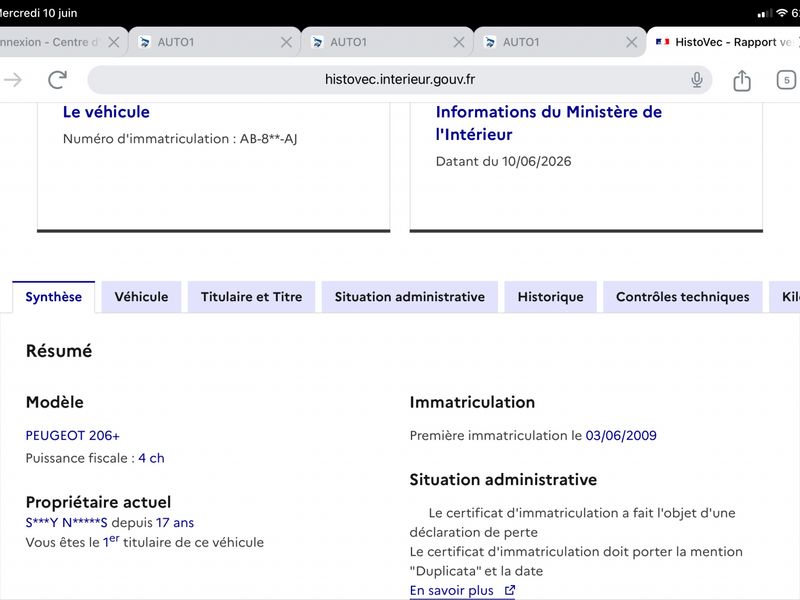Click the 03/06/2009 first registration date
Image resolution: width=800 pixels, height=600 pixels.
click(x=621, y=436)
